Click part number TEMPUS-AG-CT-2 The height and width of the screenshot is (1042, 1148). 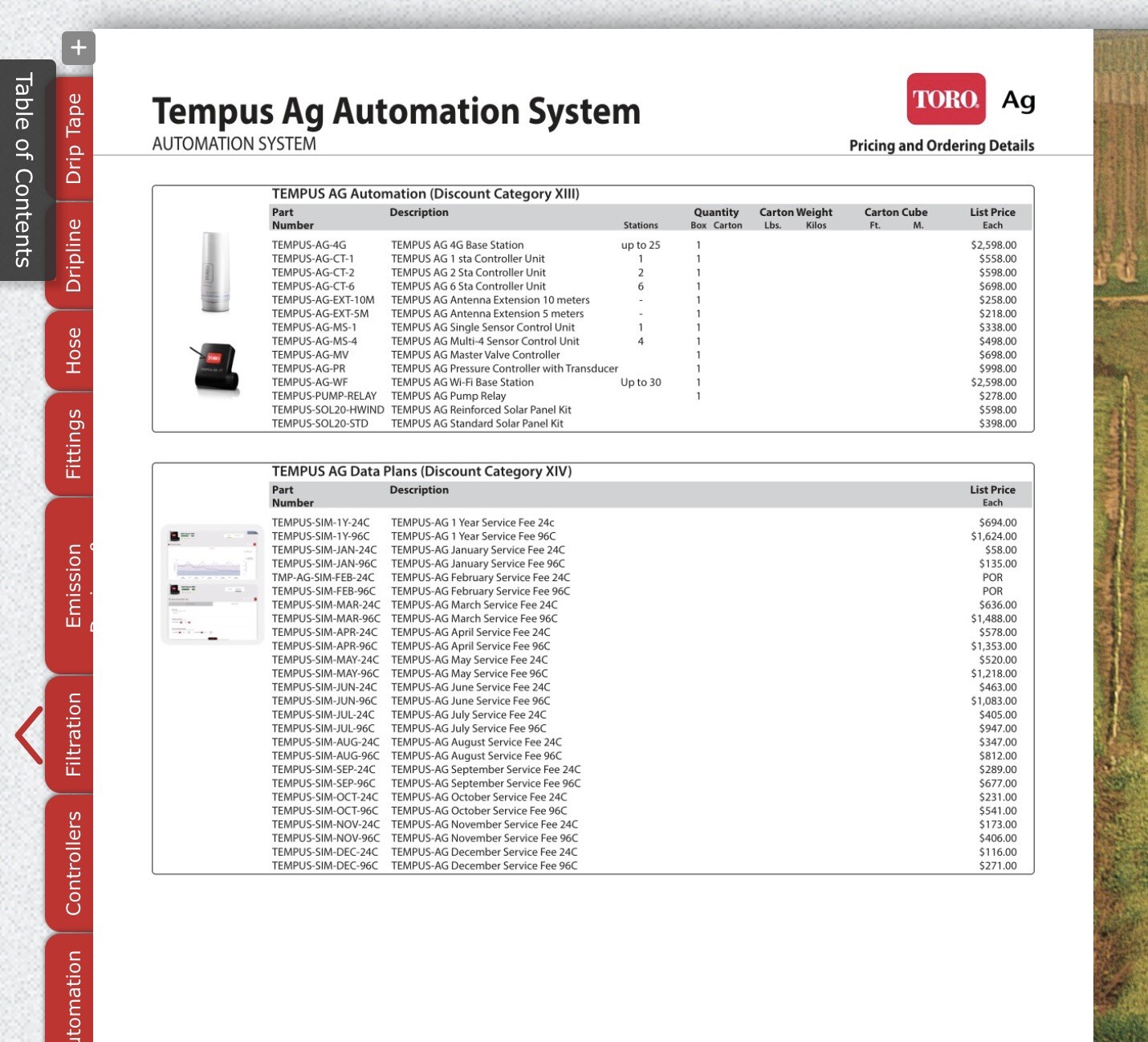coord(313,273)
